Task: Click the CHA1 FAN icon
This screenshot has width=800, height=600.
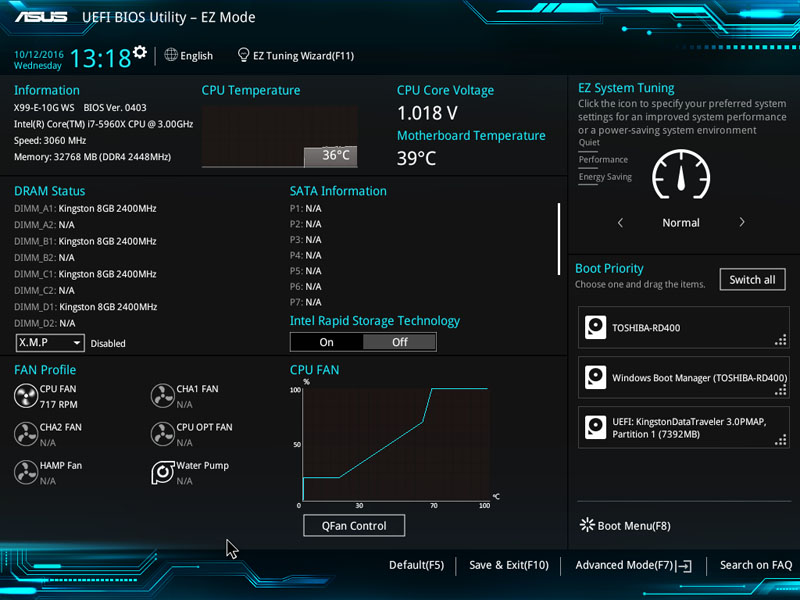Action: (x=163, y=396)
